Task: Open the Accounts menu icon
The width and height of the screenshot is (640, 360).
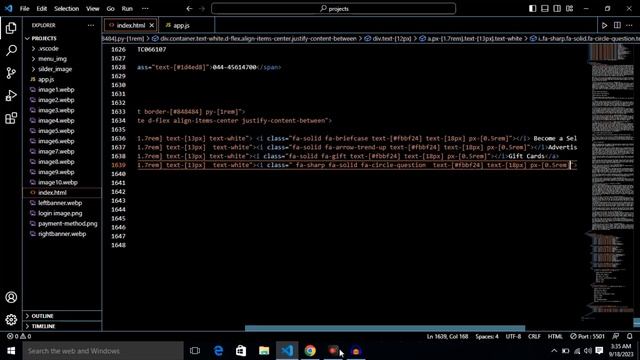Action: (x=11, y=297)
